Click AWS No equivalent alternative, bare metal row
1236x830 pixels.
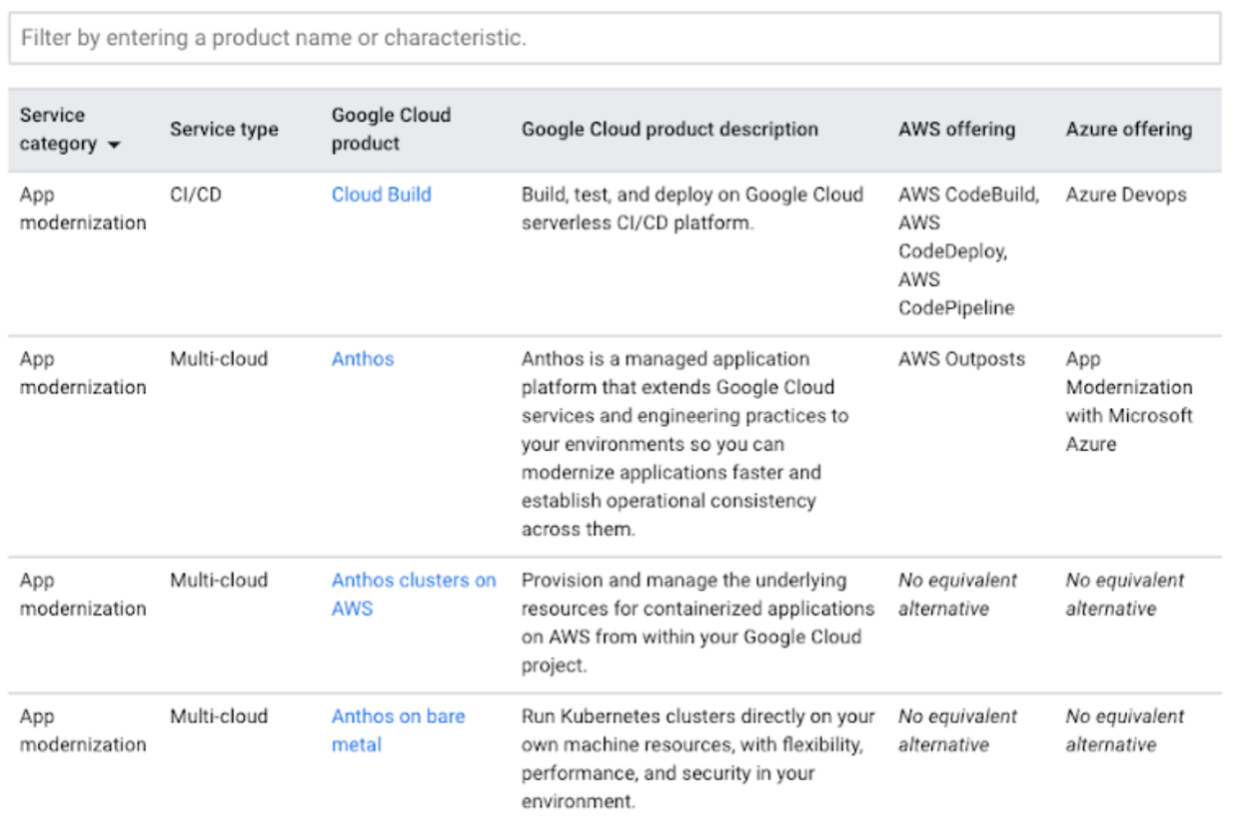click(x=958, y=730)
